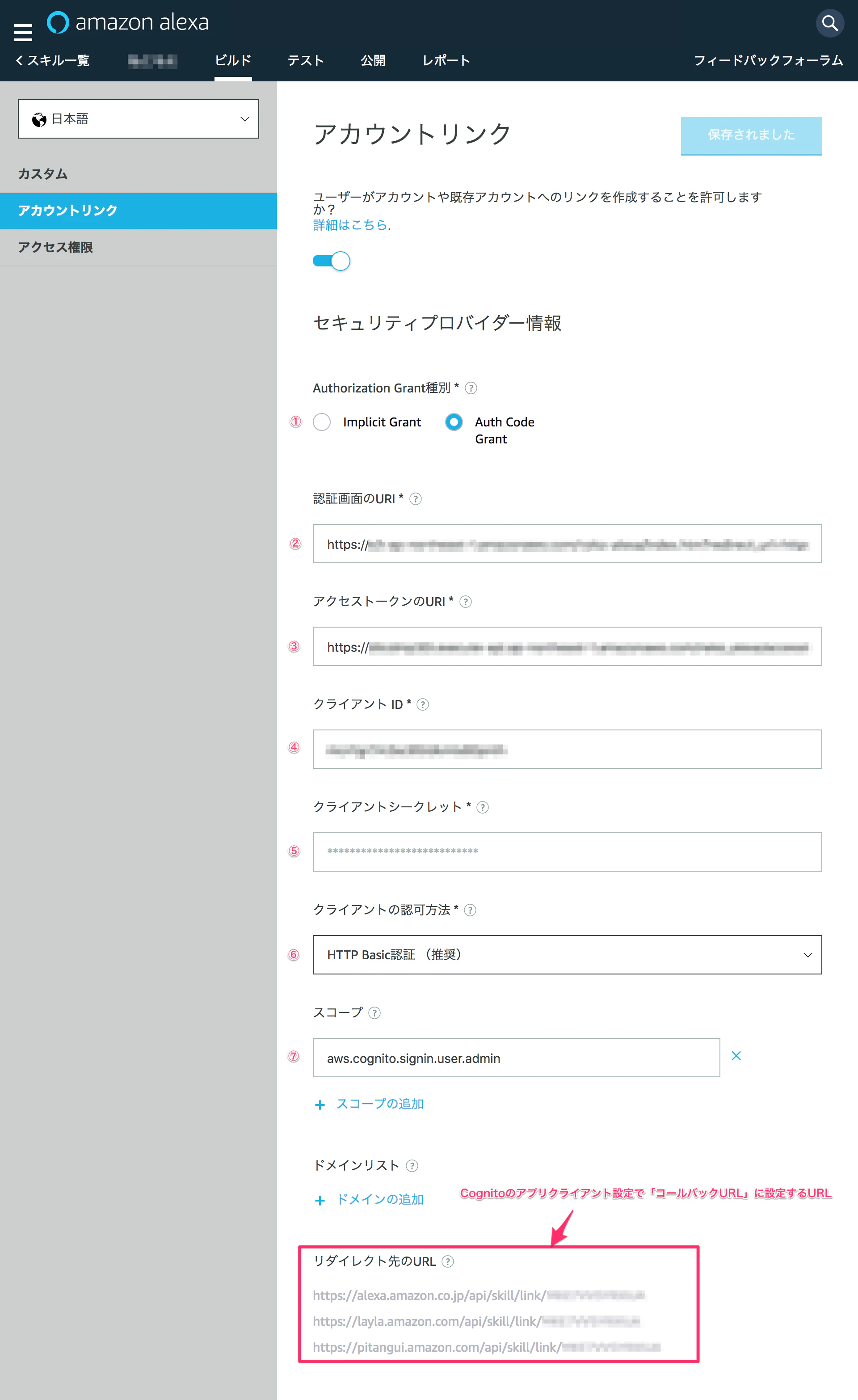The image size is (858, 1400).
Task: Switch to the テスト tab
Action: [x=306, y=60]
